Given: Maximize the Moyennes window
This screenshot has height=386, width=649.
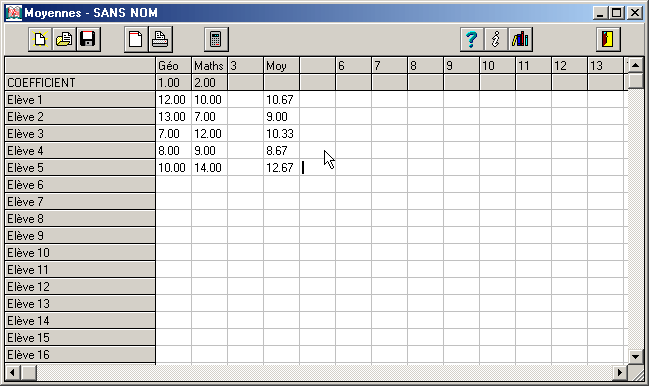Looking at the screenshot, I should tap(617, 13).
